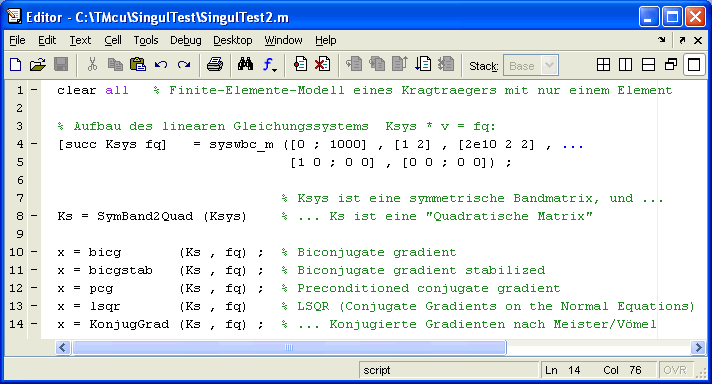712x384 pixels.
Task: Print the script with the printer icon
Action: click(215, 65)
